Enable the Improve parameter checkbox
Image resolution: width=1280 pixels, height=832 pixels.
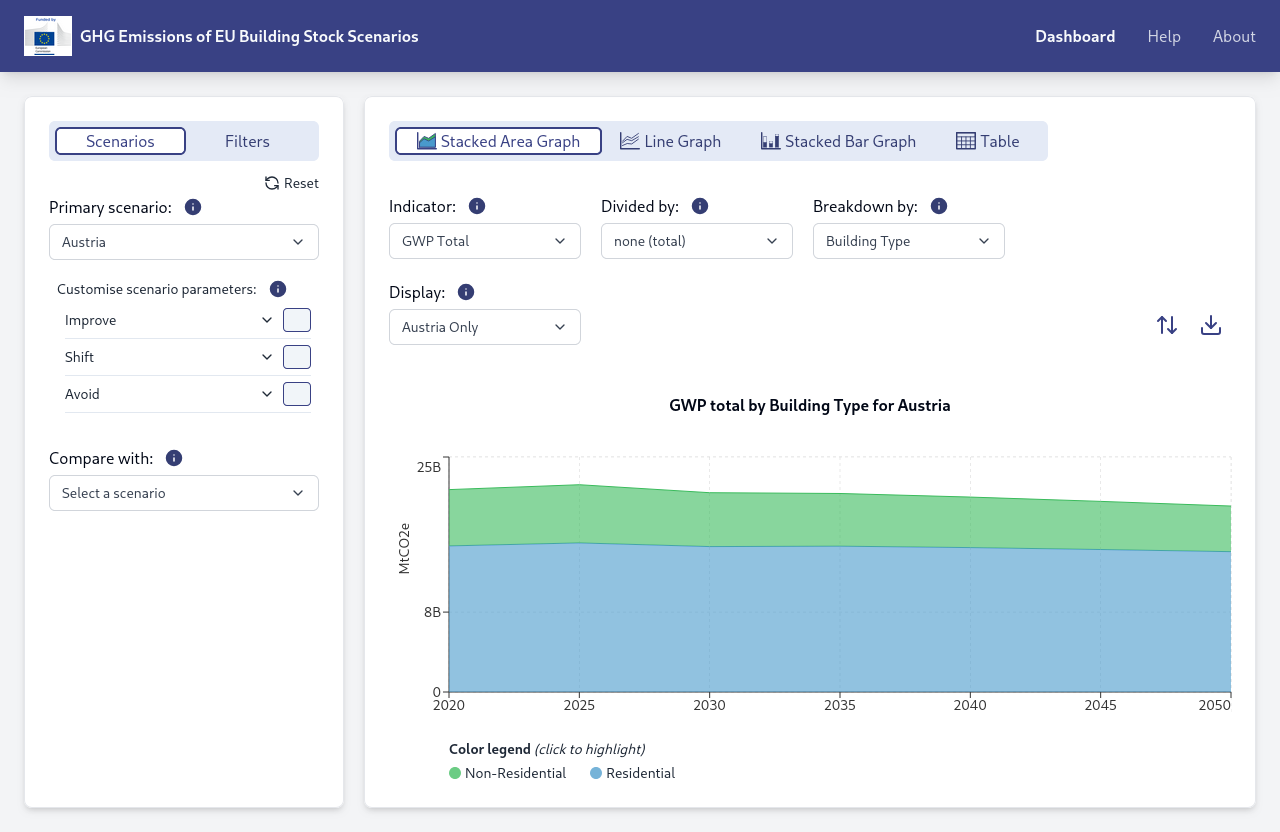pos(297,320)
